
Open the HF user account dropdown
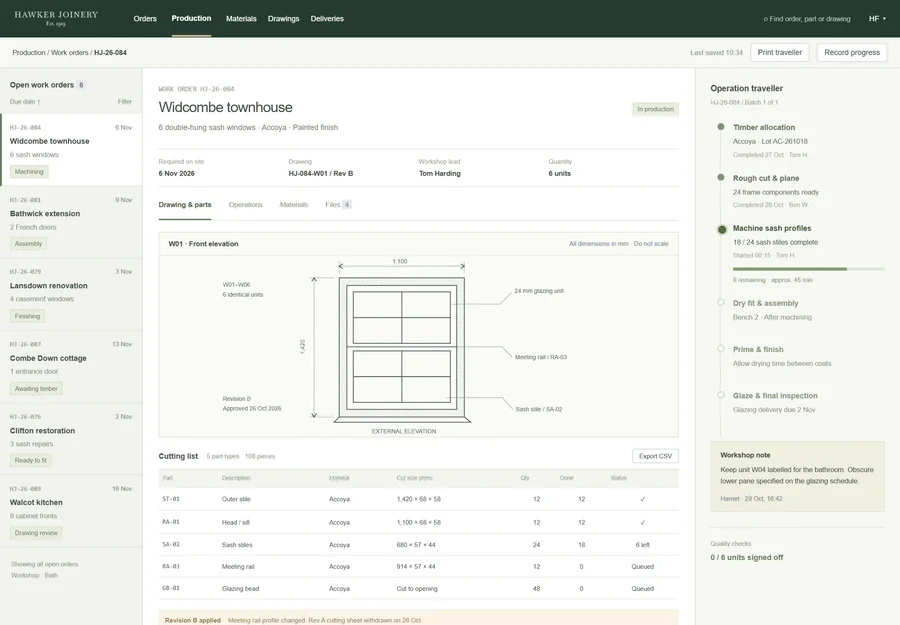[877, 19]
